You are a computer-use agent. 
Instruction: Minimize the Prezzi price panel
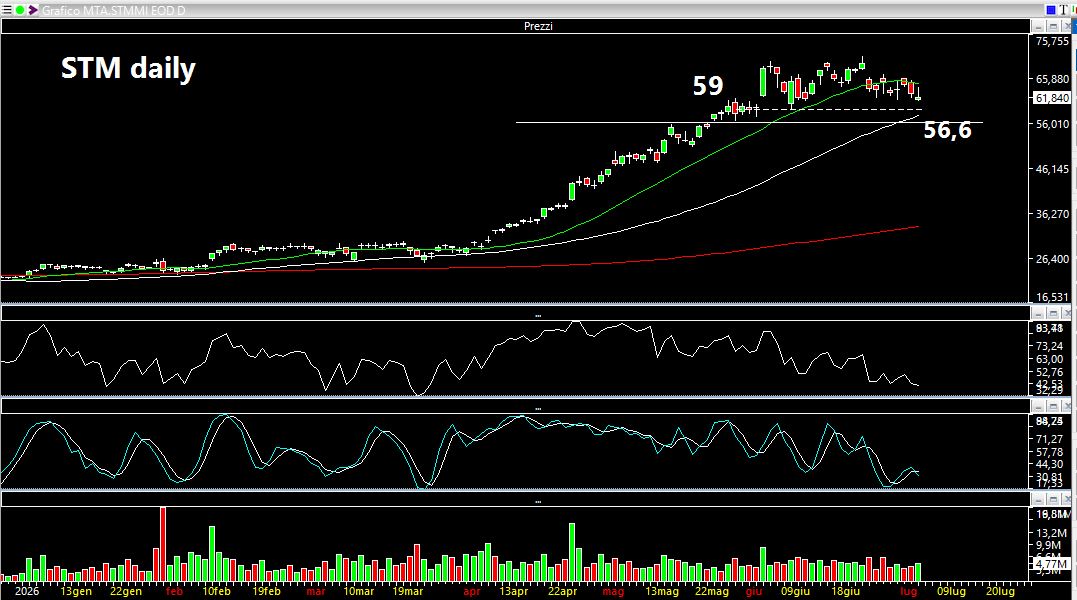[x=1039, y=26]
